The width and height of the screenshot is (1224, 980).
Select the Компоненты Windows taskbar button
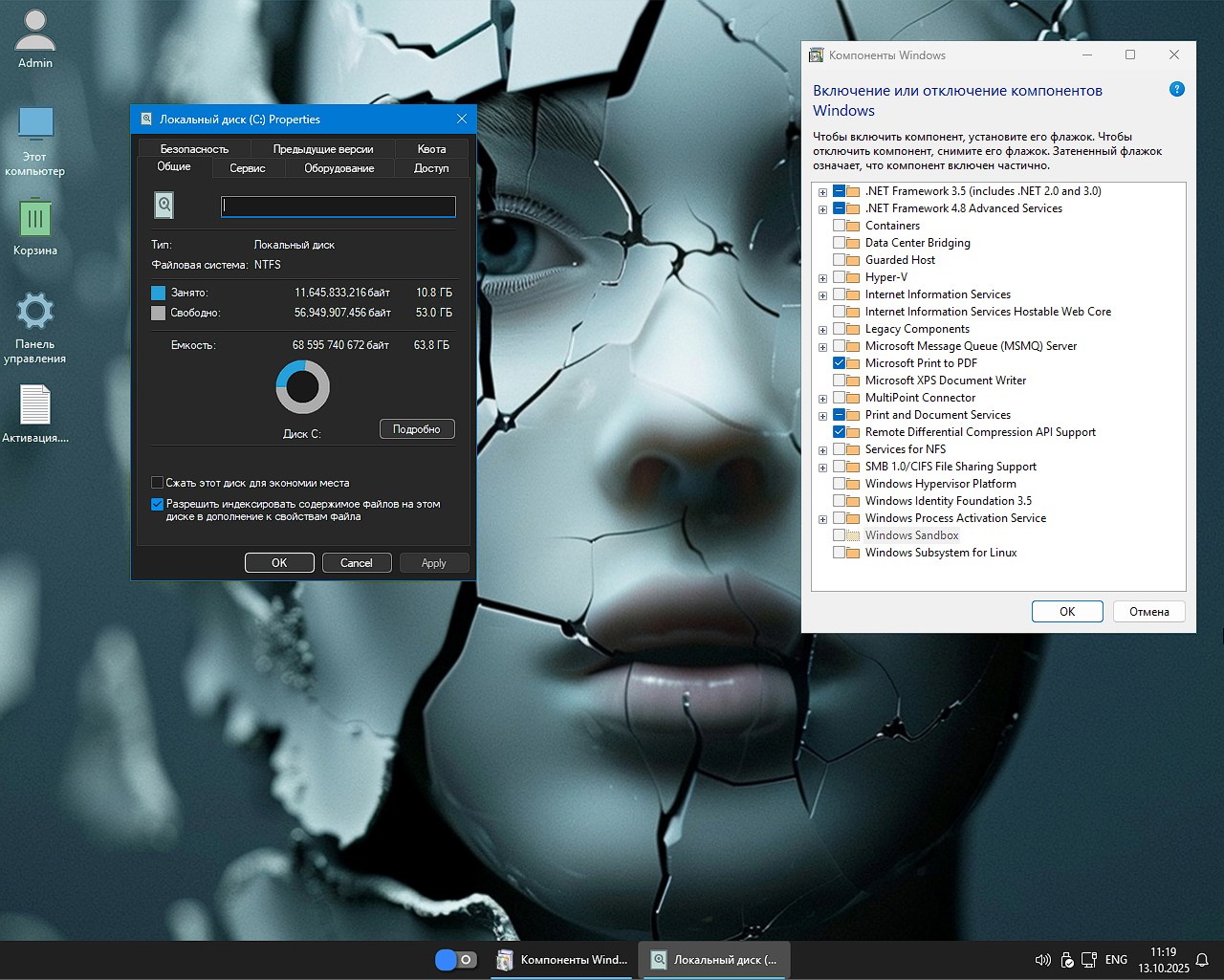[x=561, y=960]
